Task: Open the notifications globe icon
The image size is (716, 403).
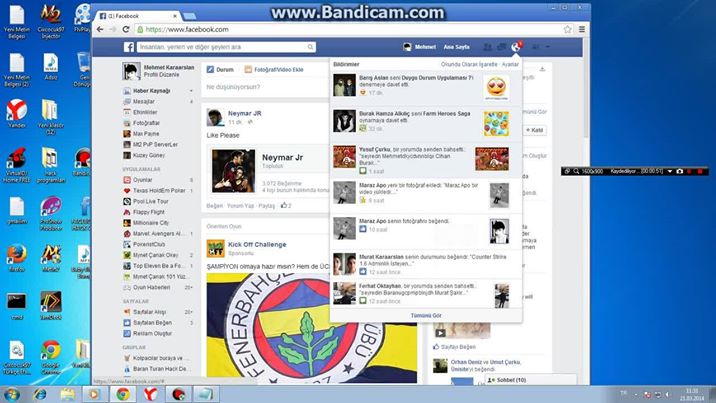Action: (x=516, y=47)
